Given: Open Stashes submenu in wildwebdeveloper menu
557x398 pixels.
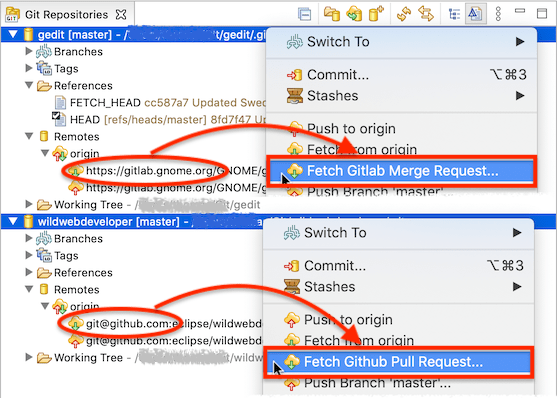Looking at the screenshot, I should click(x=399, y=287).
